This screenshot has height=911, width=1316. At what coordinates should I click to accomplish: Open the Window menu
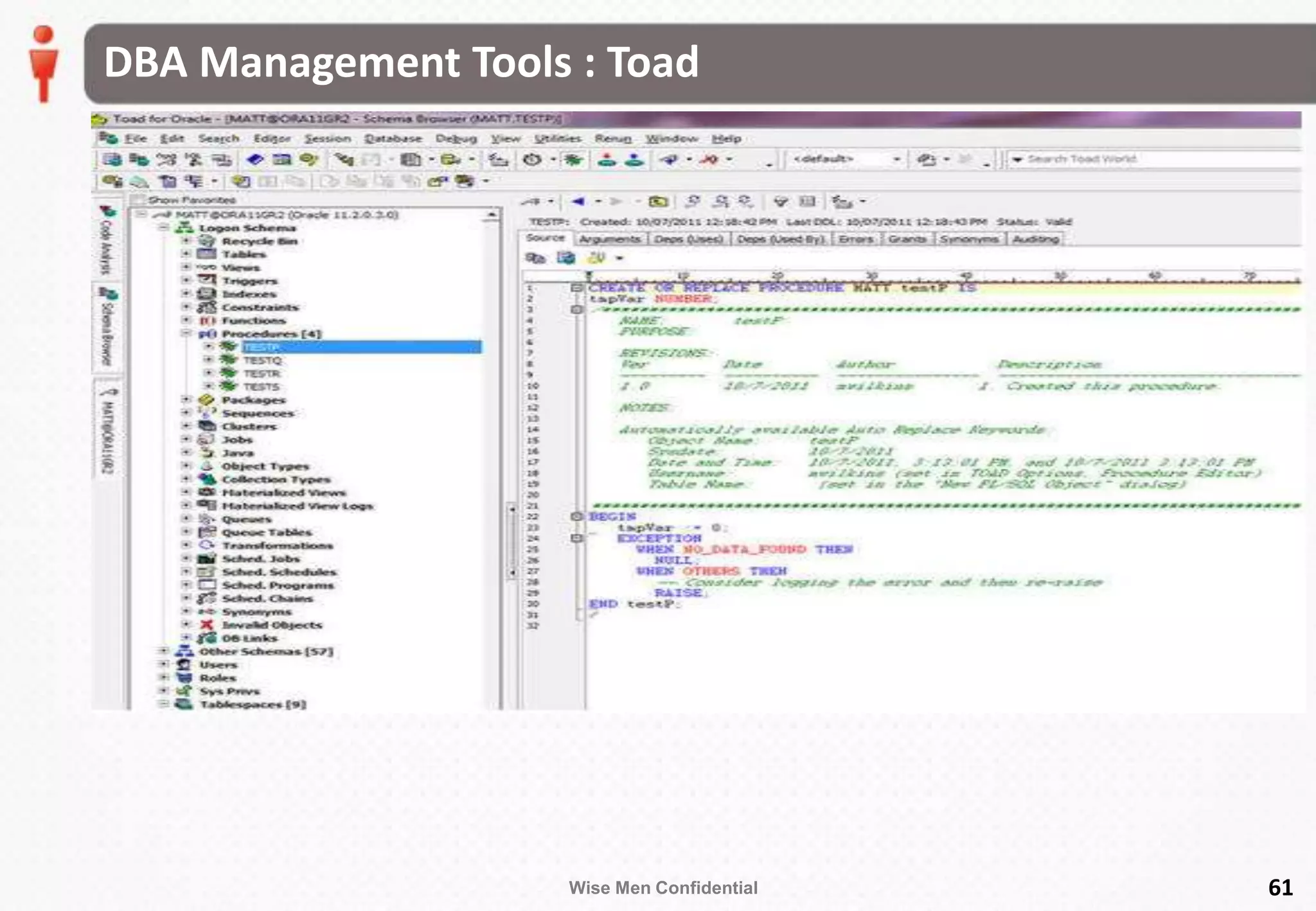coord(671,138)
